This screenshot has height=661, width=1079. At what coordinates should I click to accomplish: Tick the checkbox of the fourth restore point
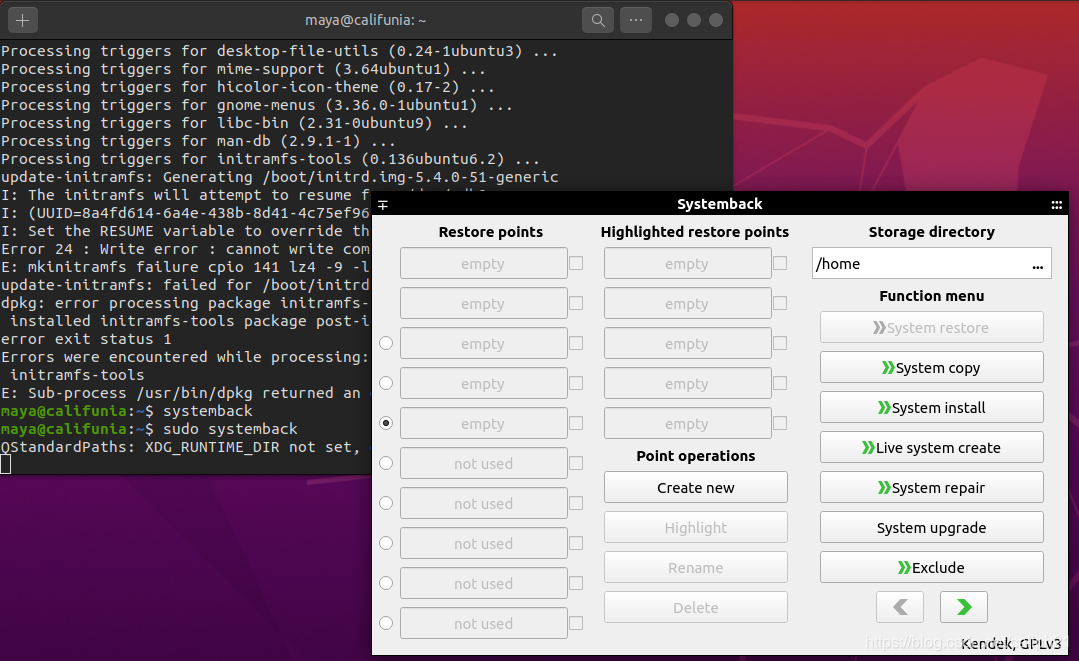[577, 382]
